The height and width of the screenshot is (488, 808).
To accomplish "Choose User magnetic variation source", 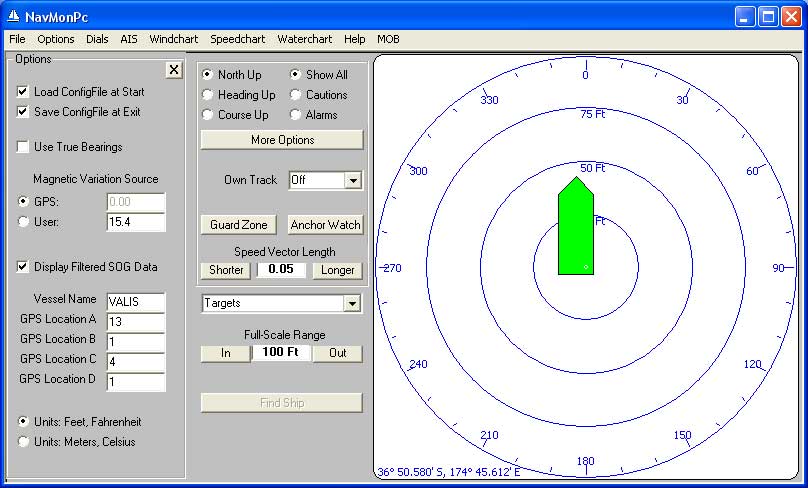I will [23, 222].
